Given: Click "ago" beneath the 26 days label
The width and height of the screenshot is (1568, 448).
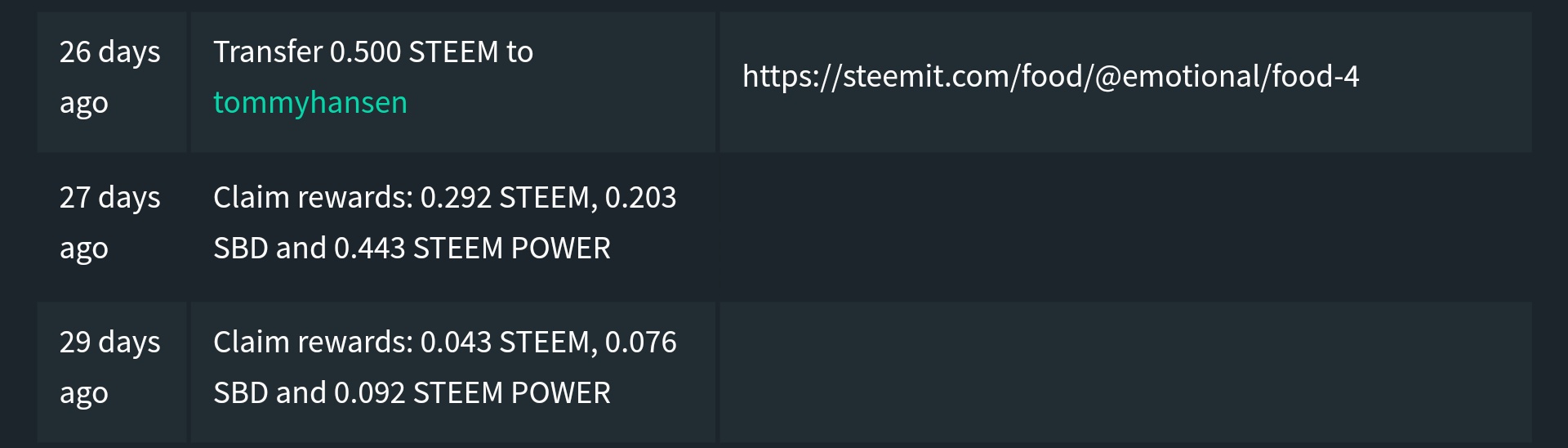Looking at the screenshot, I should pos(84,105).
